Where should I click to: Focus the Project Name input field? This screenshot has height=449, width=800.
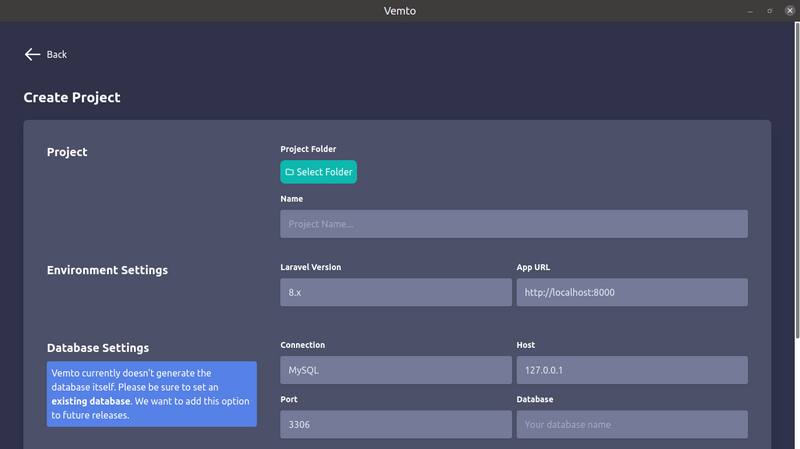coord(514,224)
